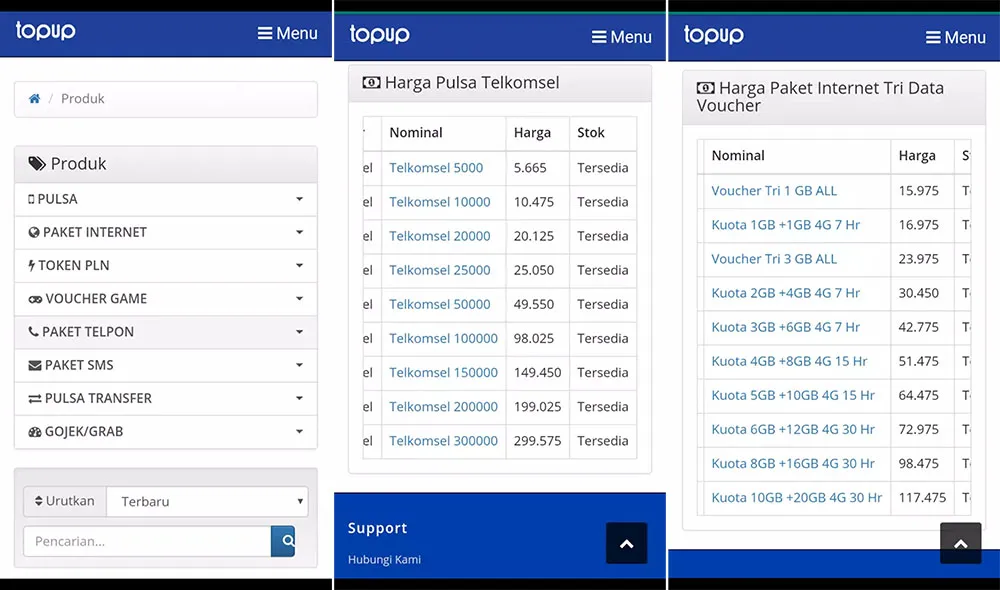Open the Voucher Tri 3 GB ALL link
The height and width of the screenshot is (590, 1000).
click(774, 259)
